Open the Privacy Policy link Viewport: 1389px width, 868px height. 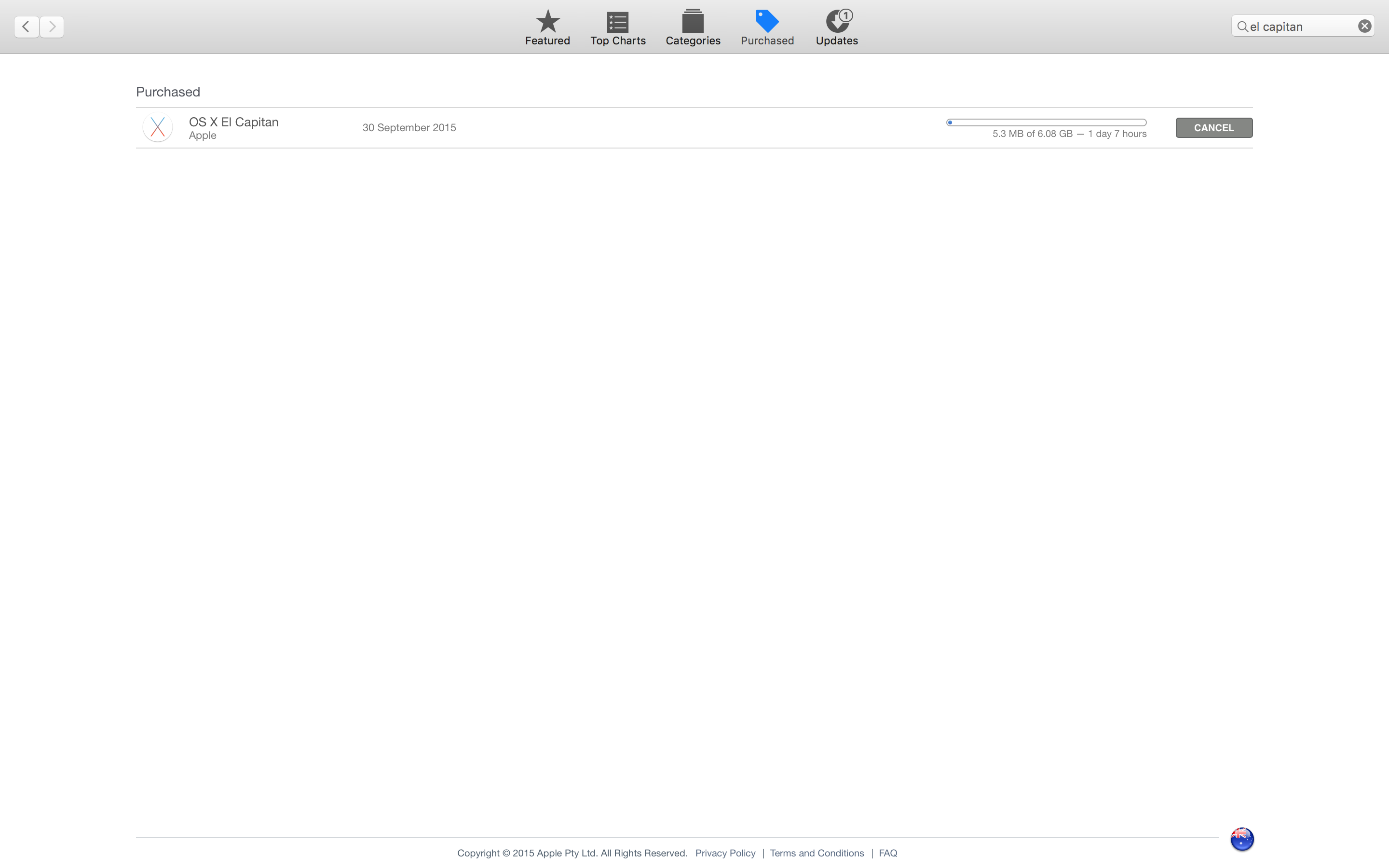click(x=725, y=853)
